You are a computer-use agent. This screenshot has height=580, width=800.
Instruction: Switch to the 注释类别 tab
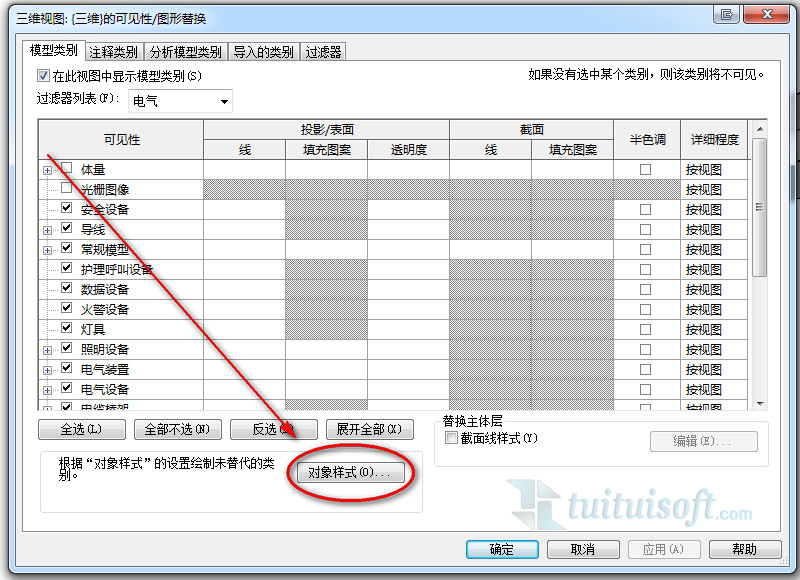(113, 52)
